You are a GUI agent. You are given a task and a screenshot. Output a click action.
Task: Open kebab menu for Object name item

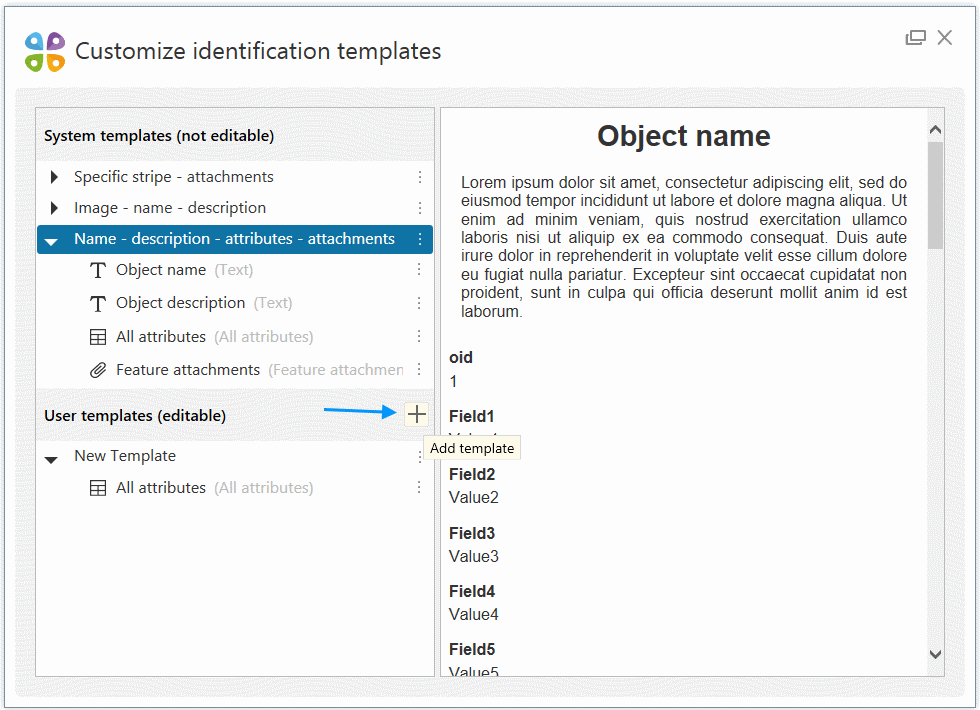(420, 270)
